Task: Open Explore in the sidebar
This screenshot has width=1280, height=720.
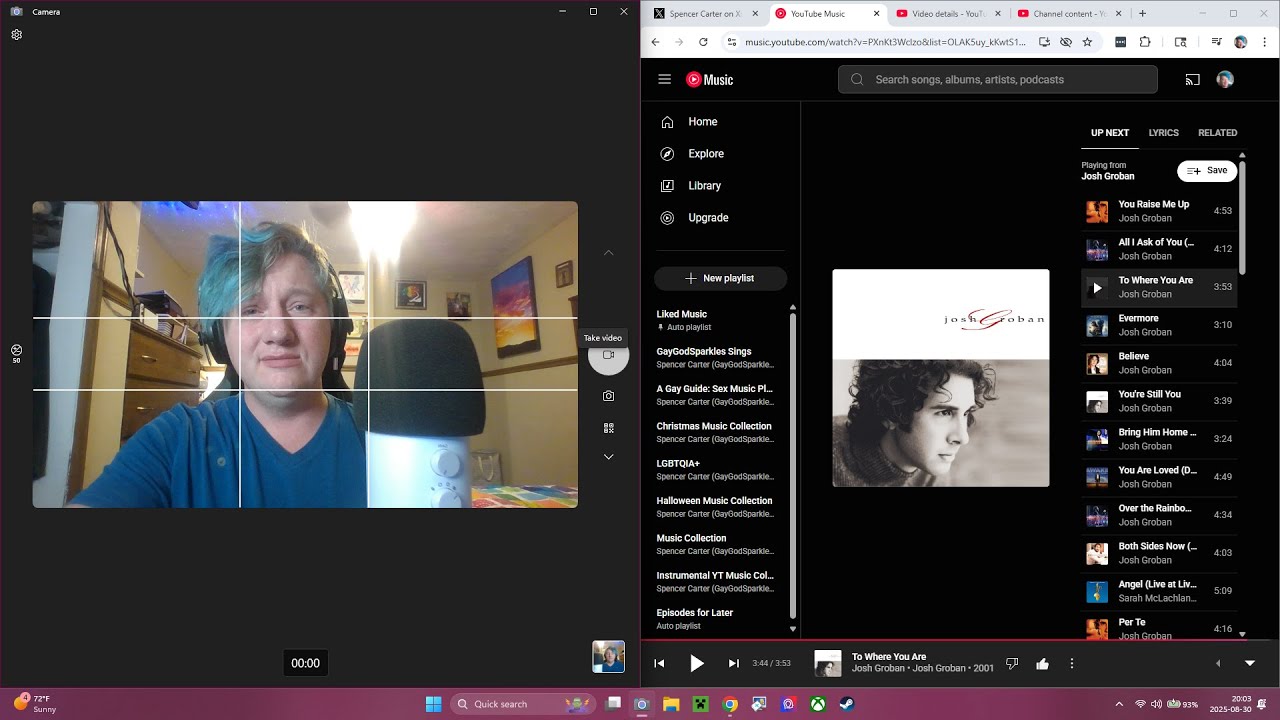Action: click(x=721, y=154)
